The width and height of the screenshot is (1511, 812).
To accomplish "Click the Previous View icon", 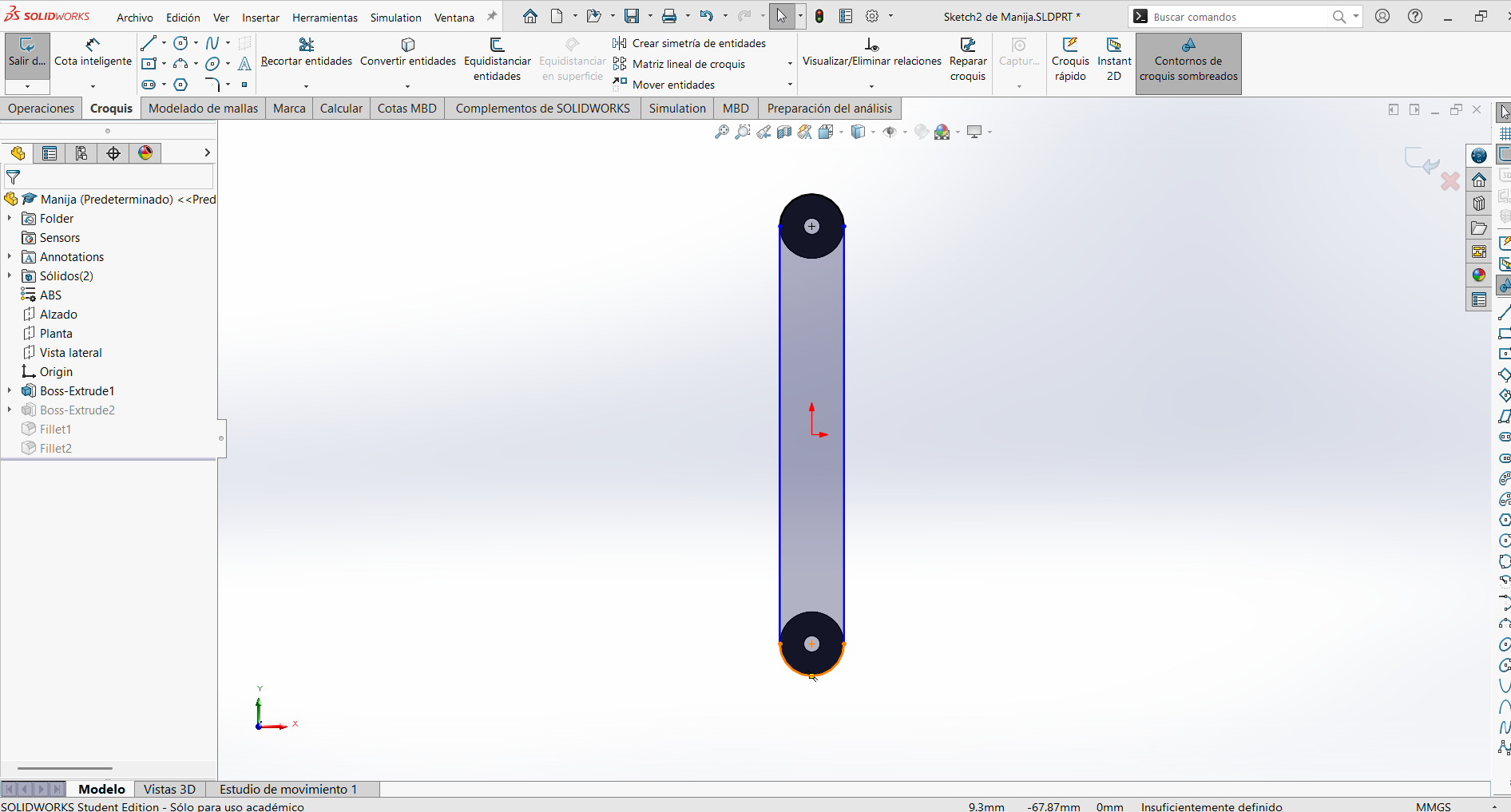I will tap(763, 132).
